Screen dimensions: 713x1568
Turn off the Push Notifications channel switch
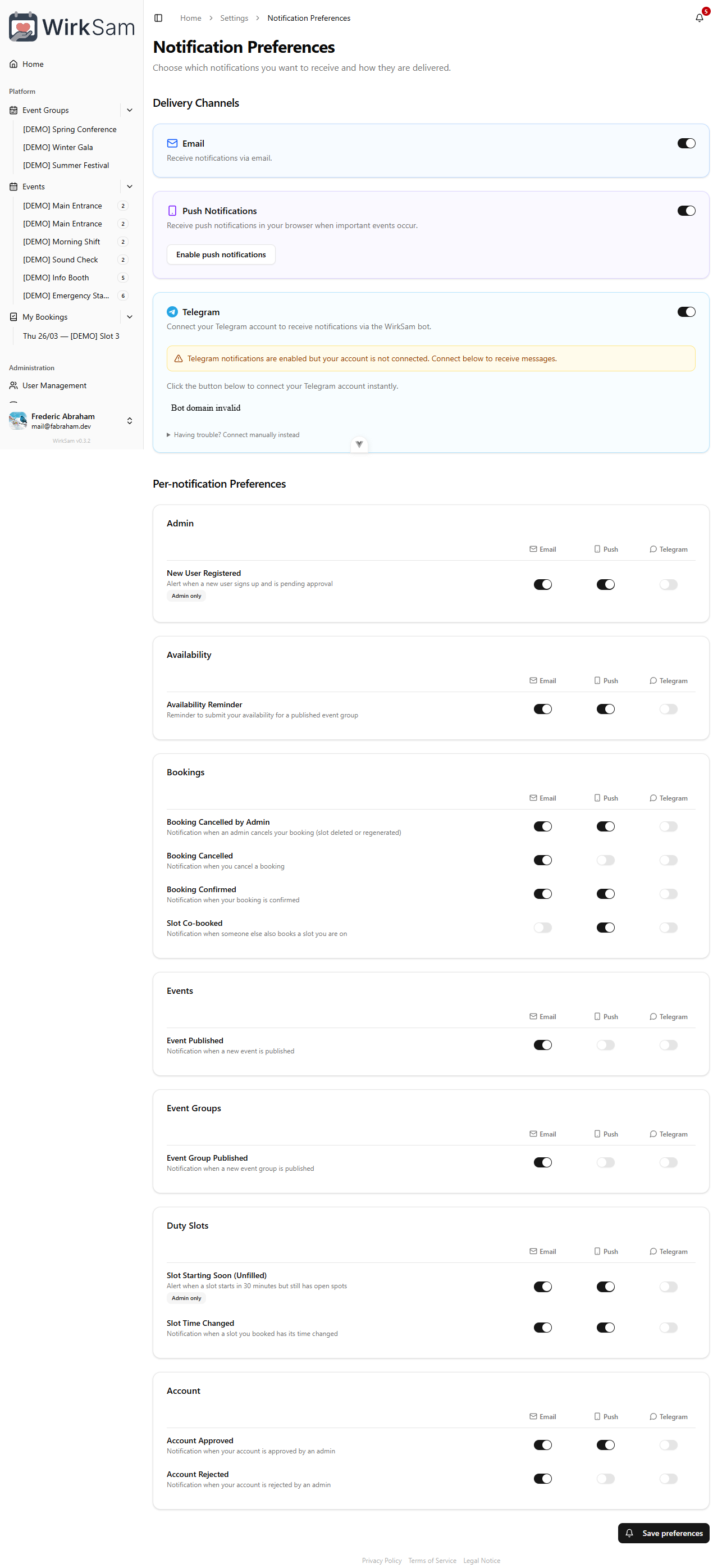687,211
